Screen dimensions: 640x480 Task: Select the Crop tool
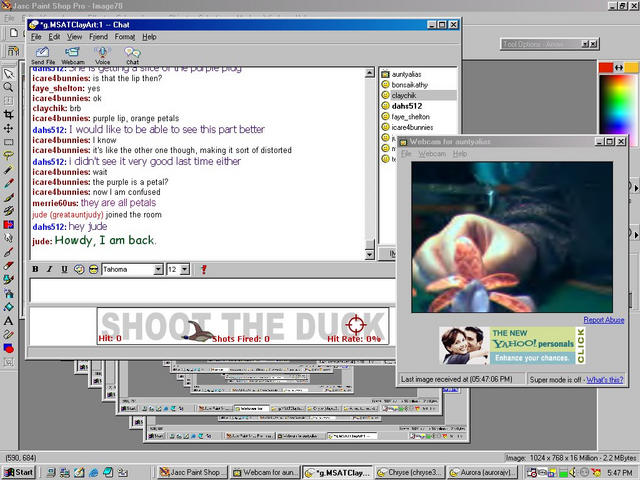tap(8, 115)
